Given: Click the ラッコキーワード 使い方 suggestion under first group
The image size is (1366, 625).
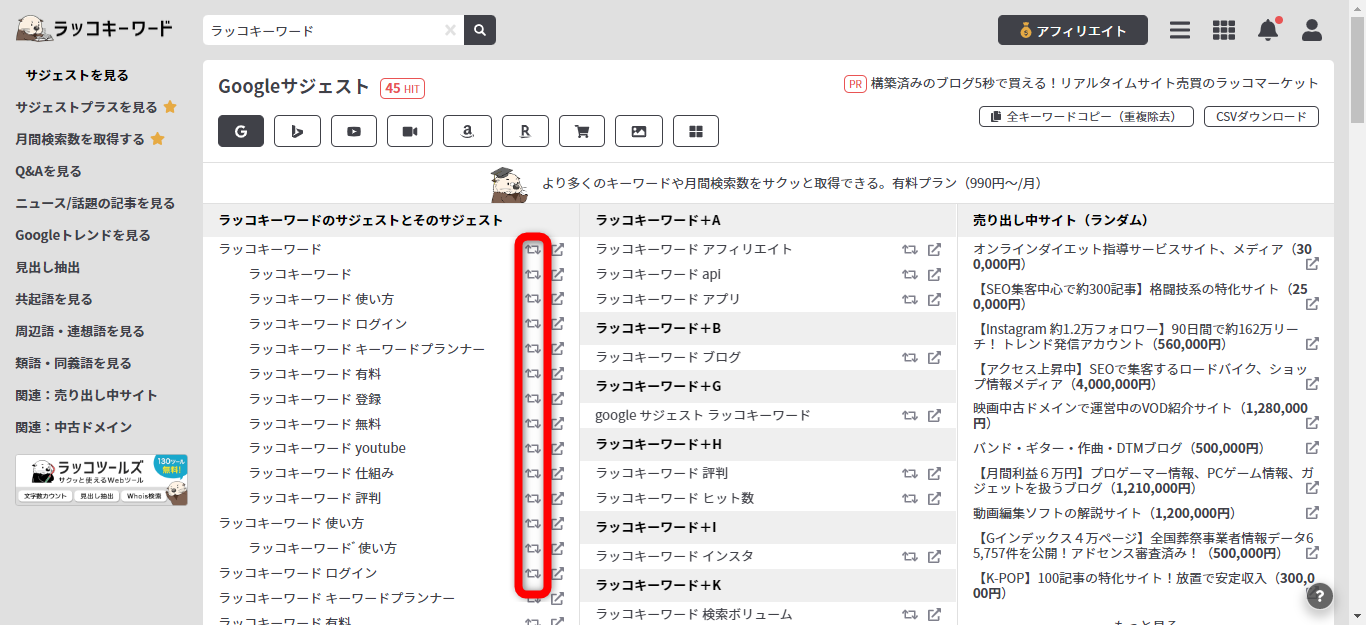Looking at the screenshot, I should point(321,299).
